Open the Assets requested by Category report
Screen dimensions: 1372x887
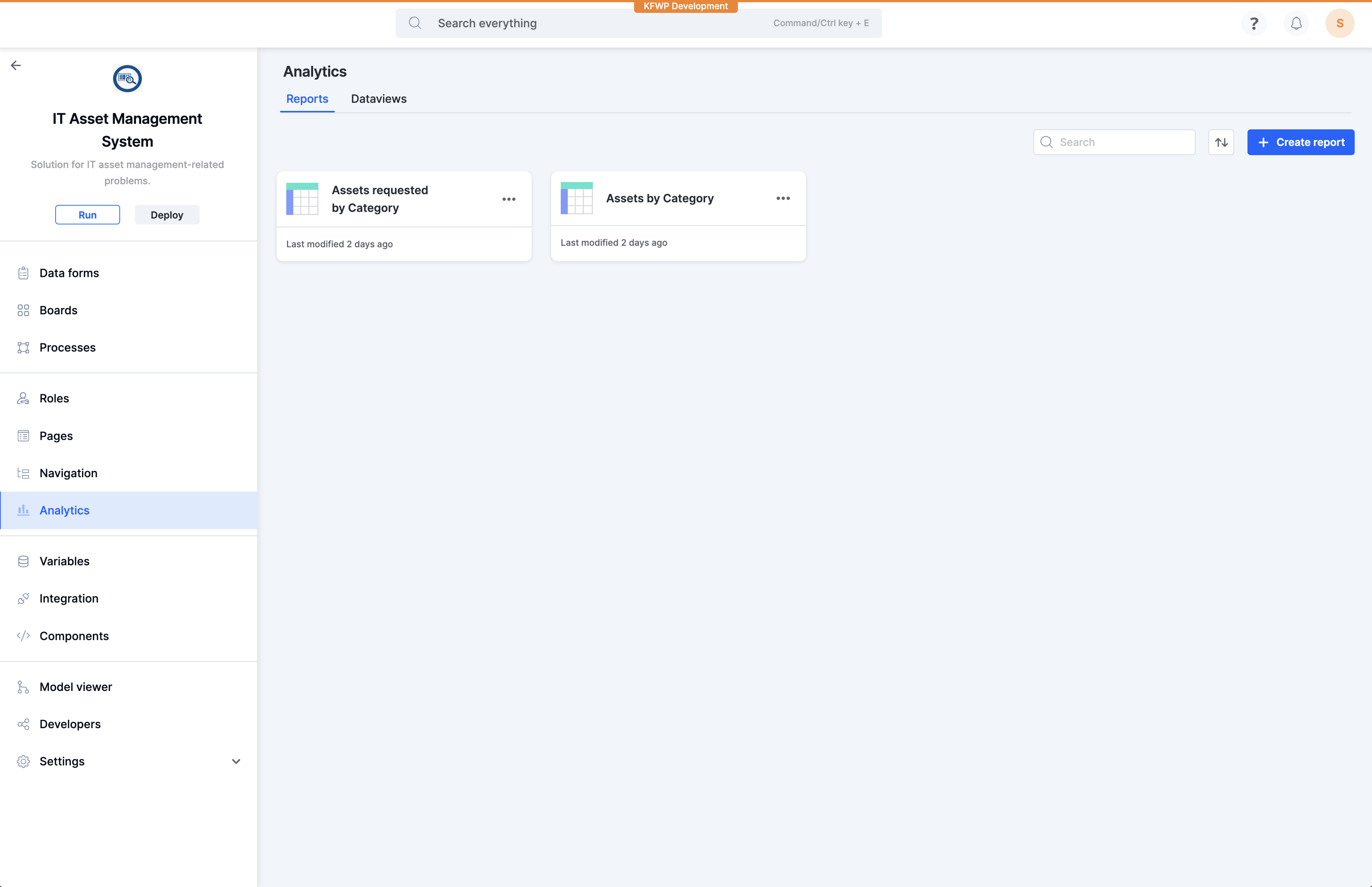tap(403, 217)
